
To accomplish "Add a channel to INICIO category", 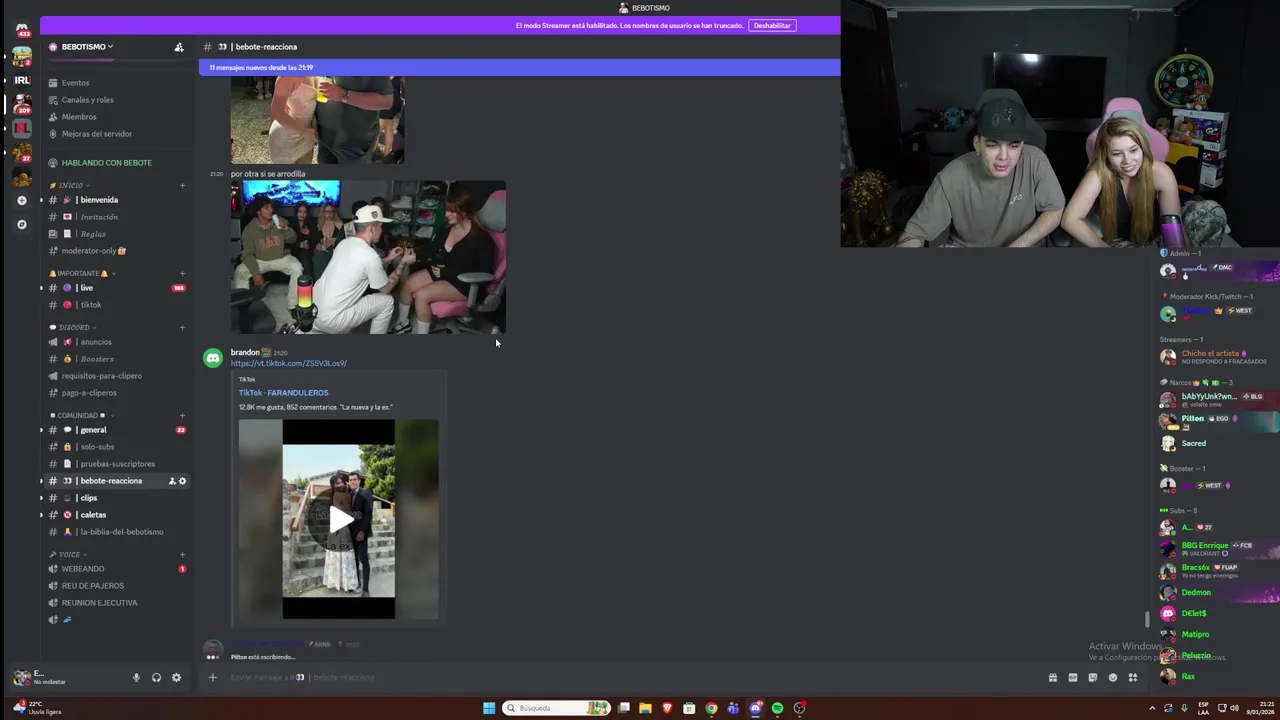I will [182, 185].
